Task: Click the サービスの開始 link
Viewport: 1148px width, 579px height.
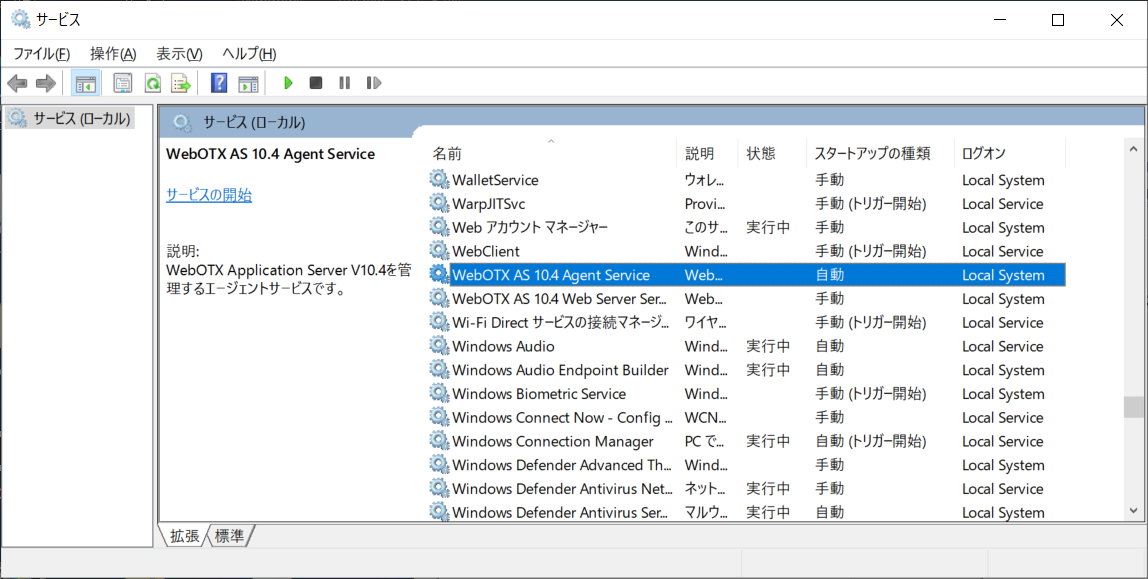Action: point(208,195)
